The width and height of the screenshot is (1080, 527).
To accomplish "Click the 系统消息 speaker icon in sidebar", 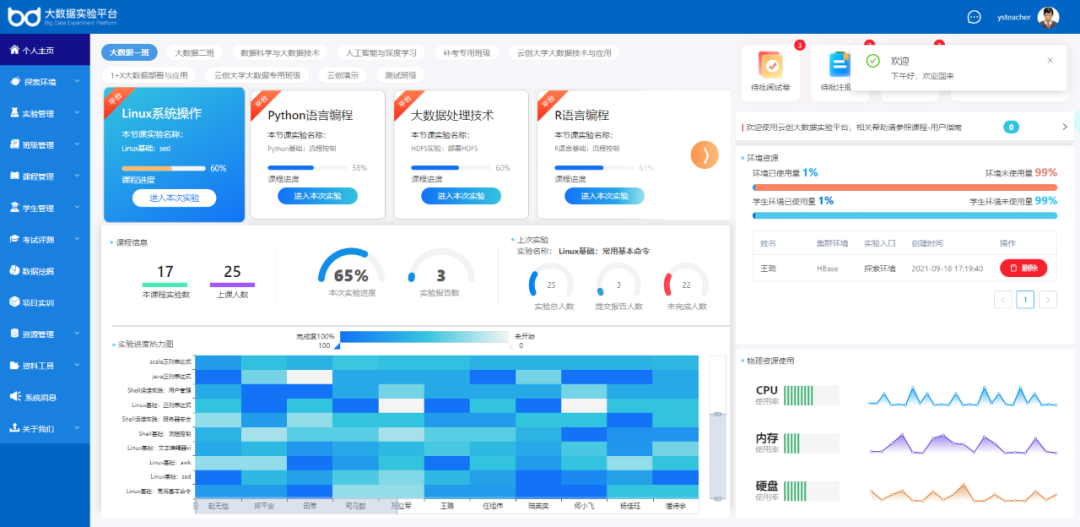I will (x=13, y=397).
